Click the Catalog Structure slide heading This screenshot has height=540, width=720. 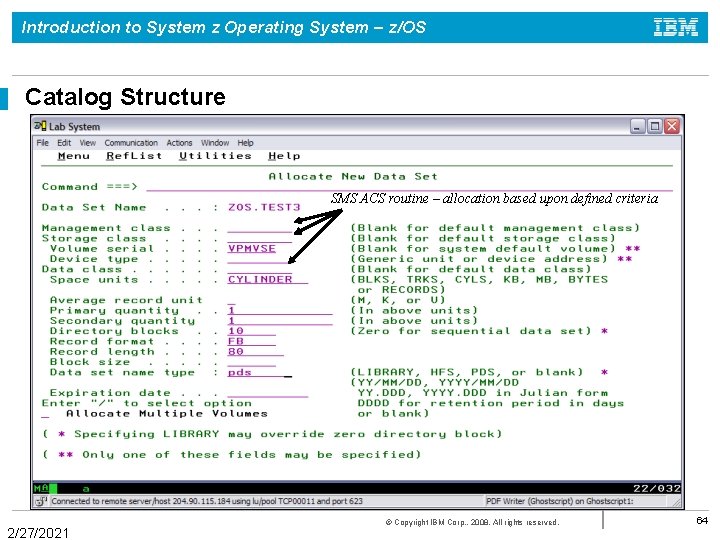click(x=125, y=97)
